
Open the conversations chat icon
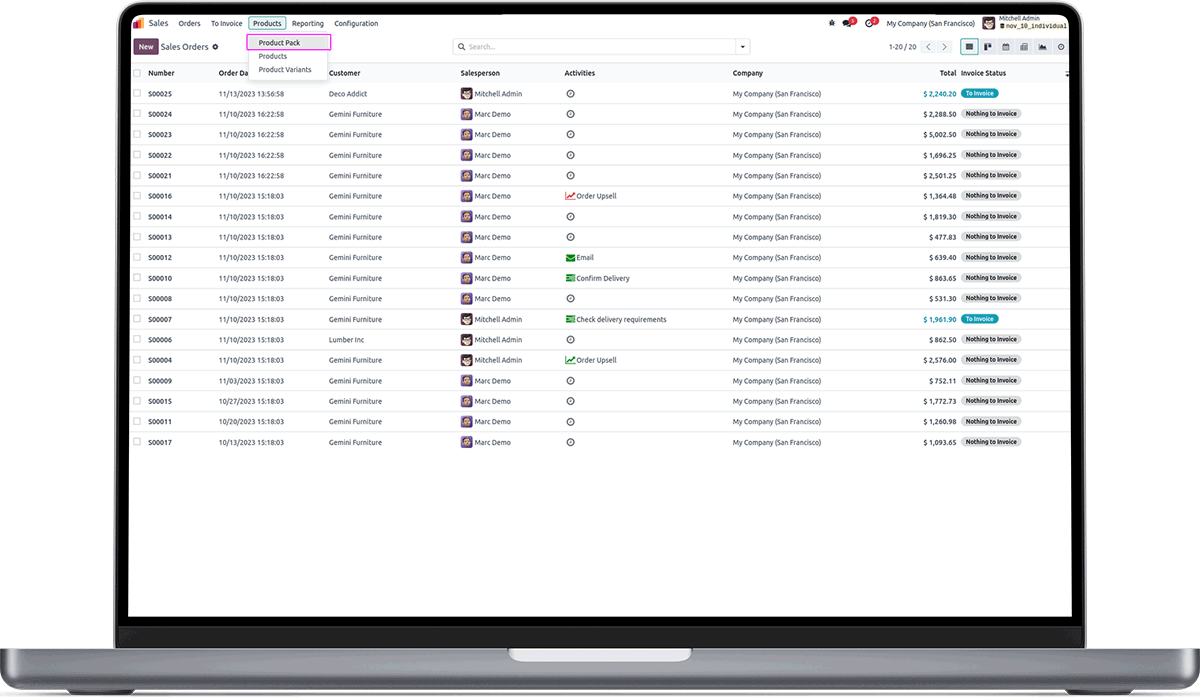click(848, 23)
